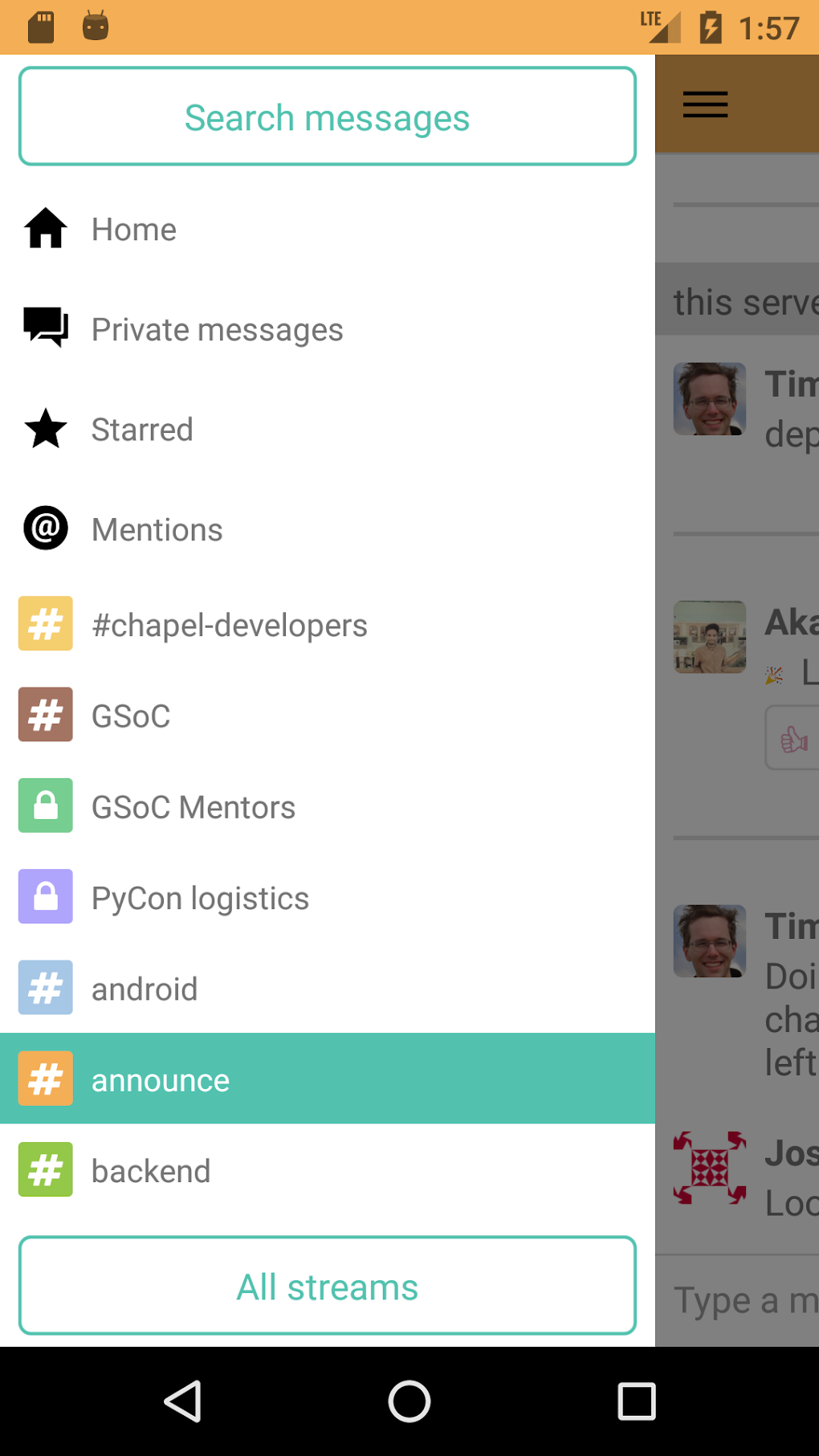Tap the thumbs-up reaction button
Viewport: 819px width, 1456px height.
tap(793, 738)
